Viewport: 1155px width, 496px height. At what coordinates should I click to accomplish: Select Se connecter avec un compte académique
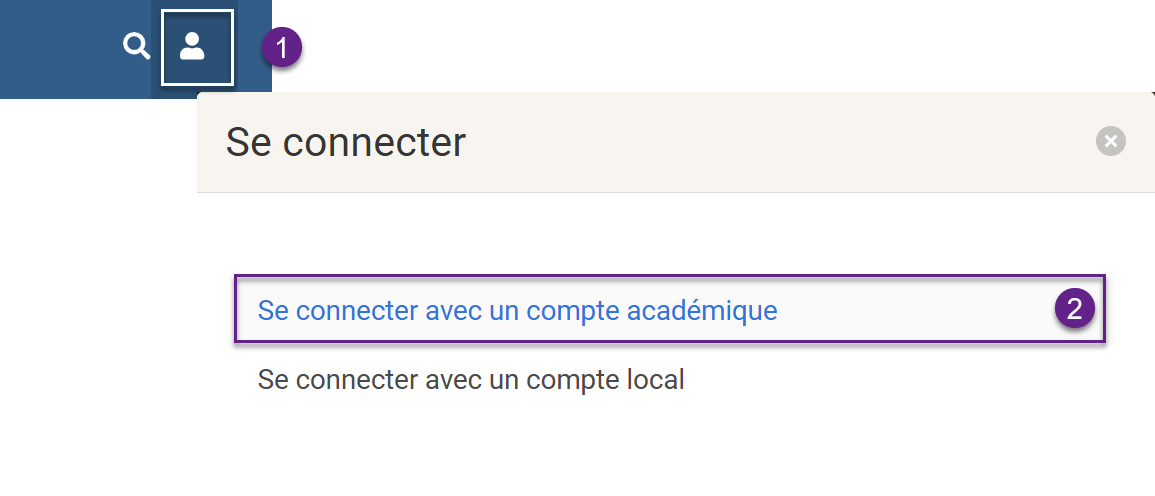coord(517,311)
